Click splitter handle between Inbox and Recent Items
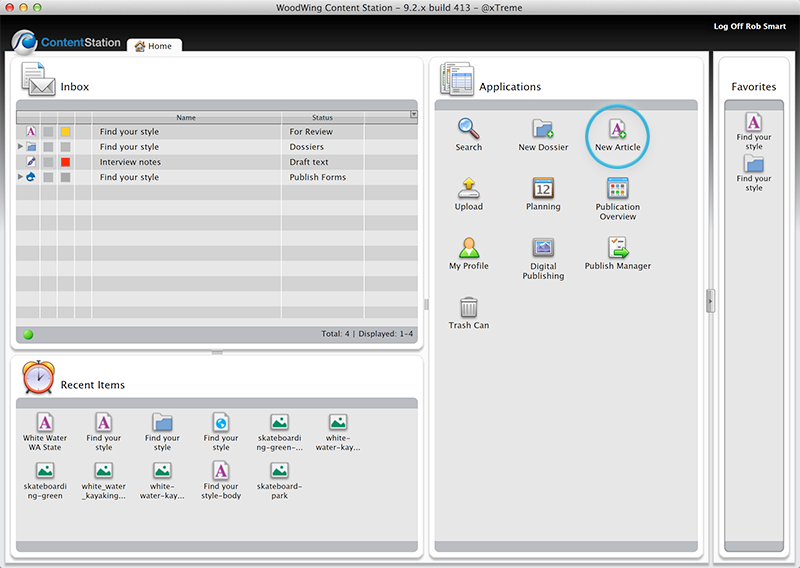Screen dimensions: 800x568 (217, 352)
